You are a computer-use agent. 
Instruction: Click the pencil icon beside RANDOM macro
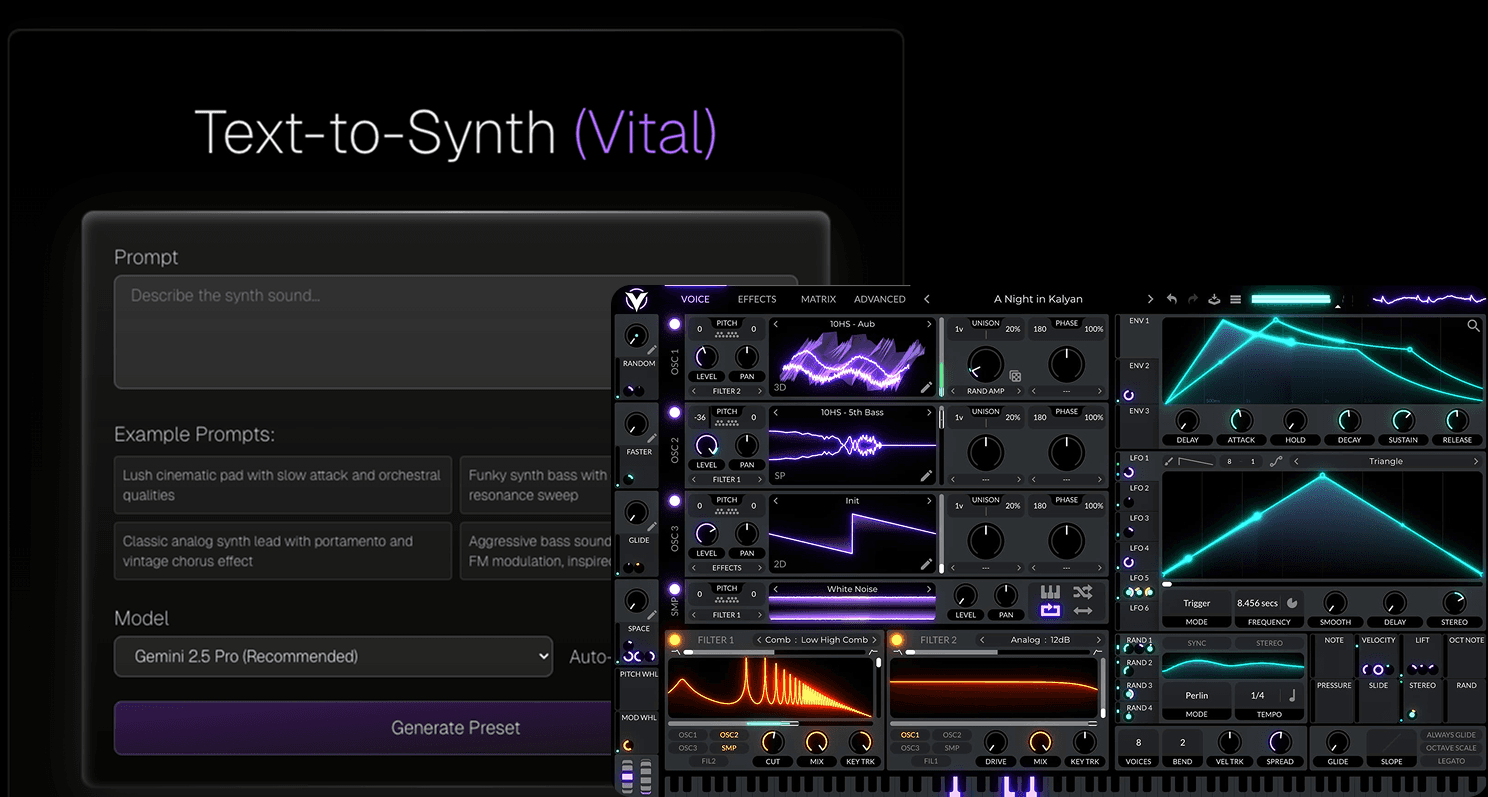[x=652, y=351]
